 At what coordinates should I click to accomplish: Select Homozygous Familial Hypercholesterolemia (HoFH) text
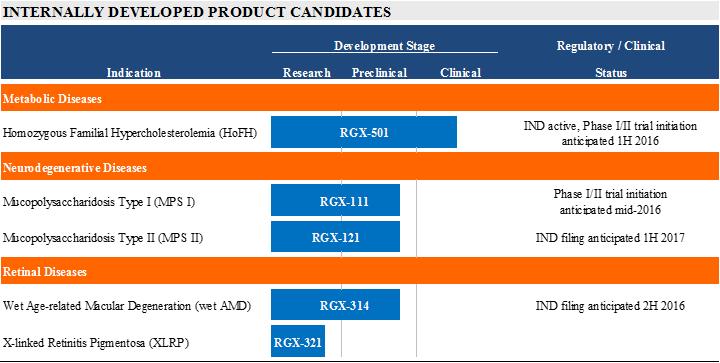(130, 133)
